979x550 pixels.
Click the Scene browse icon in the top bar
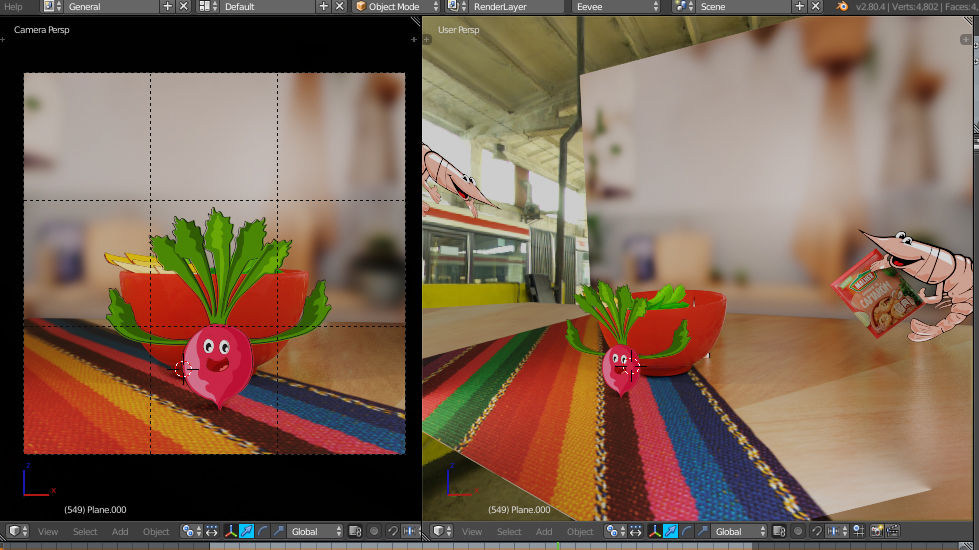point(684,7)
